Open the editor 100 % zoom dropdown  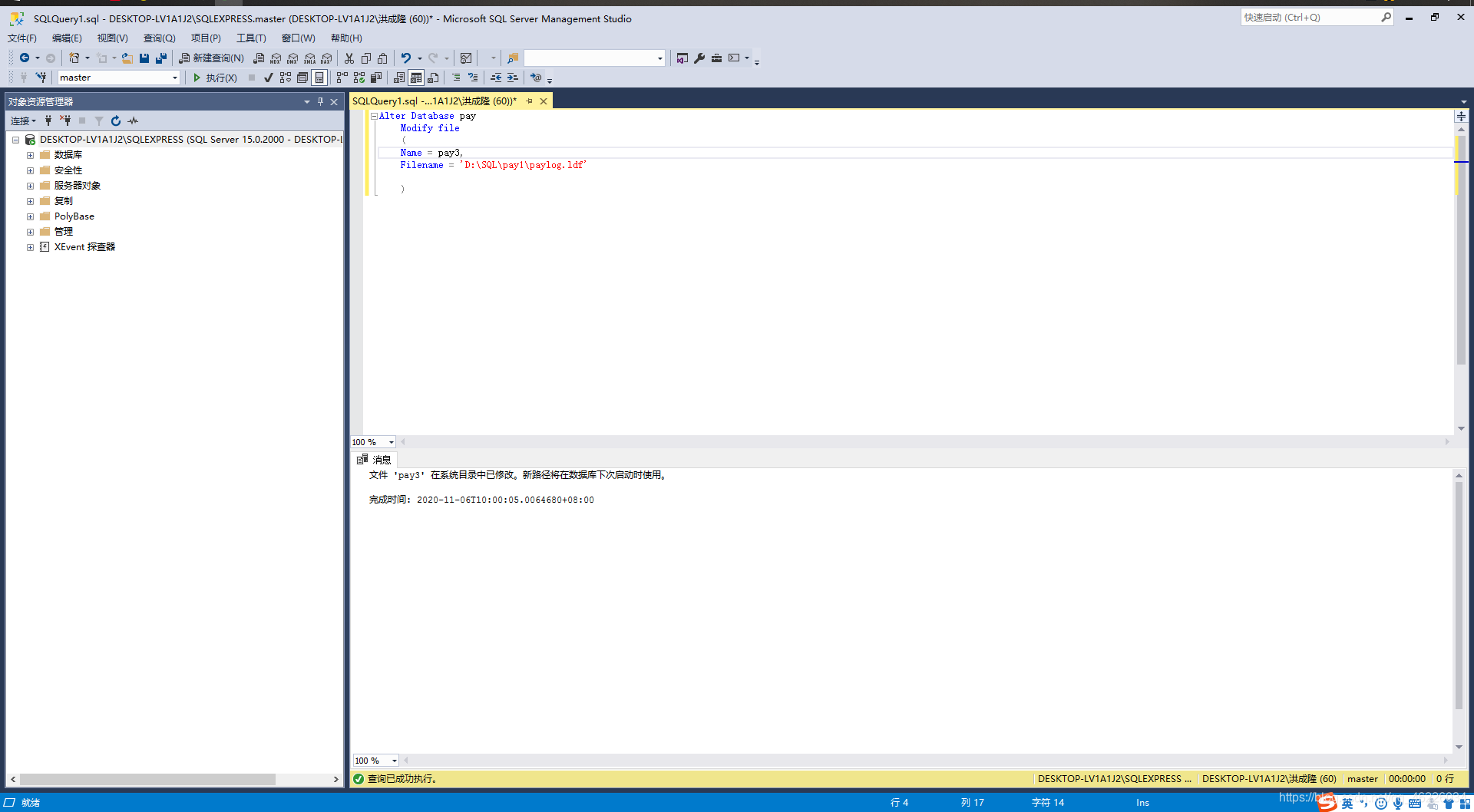pos(392,442)
